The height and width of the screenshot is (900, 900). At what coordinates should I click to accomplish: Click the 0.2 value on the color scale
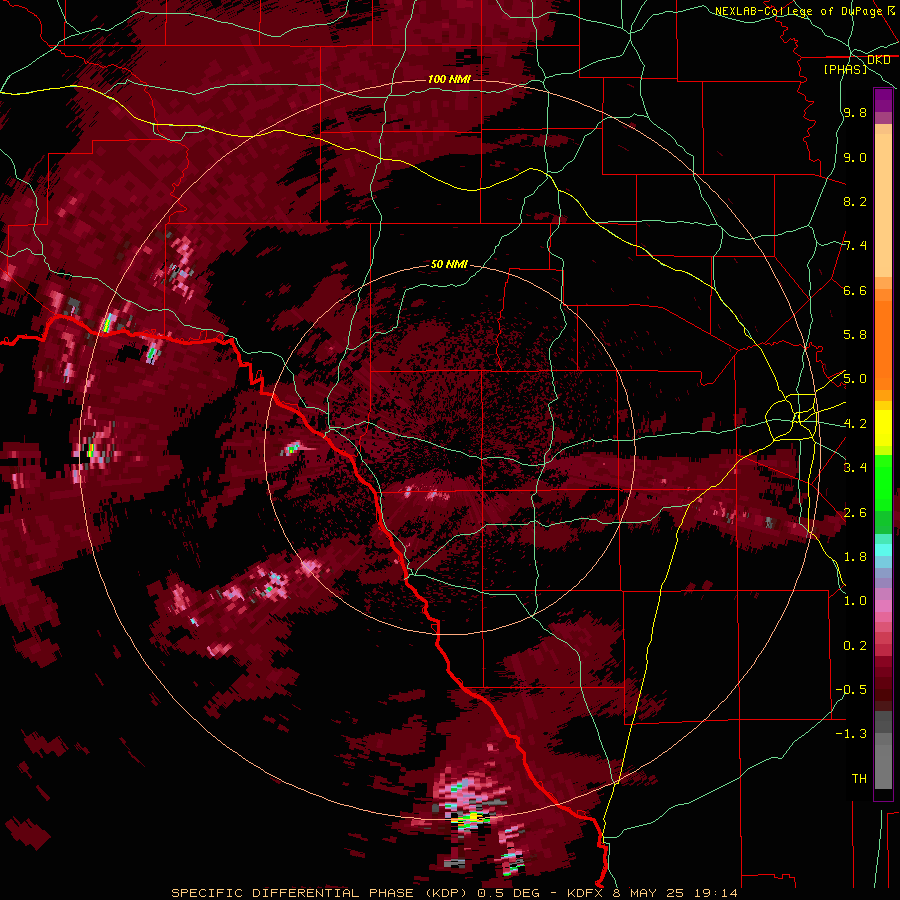pyautogui.click(x=855, y=645)
